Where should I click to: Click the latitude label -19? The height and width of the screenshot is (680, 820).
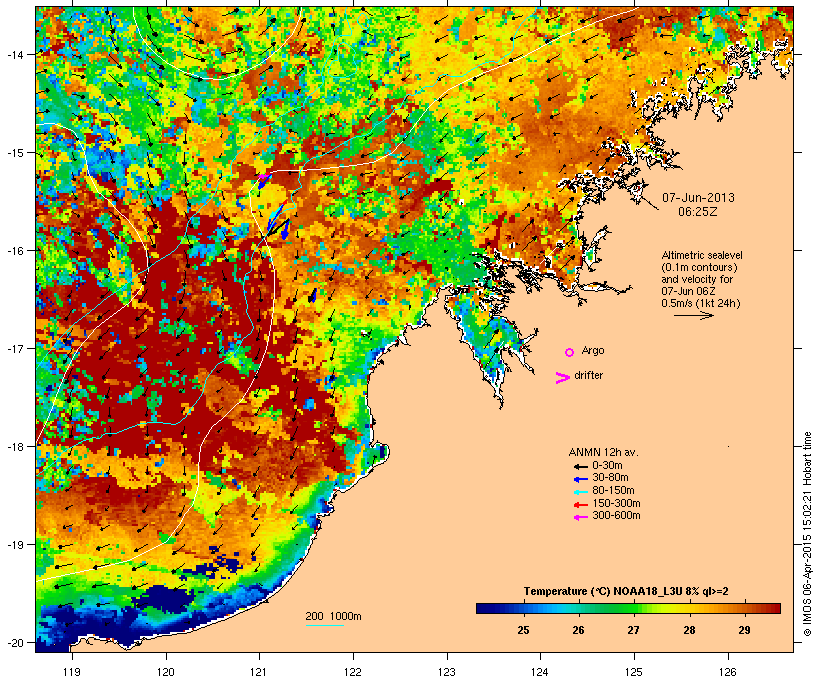15,545
